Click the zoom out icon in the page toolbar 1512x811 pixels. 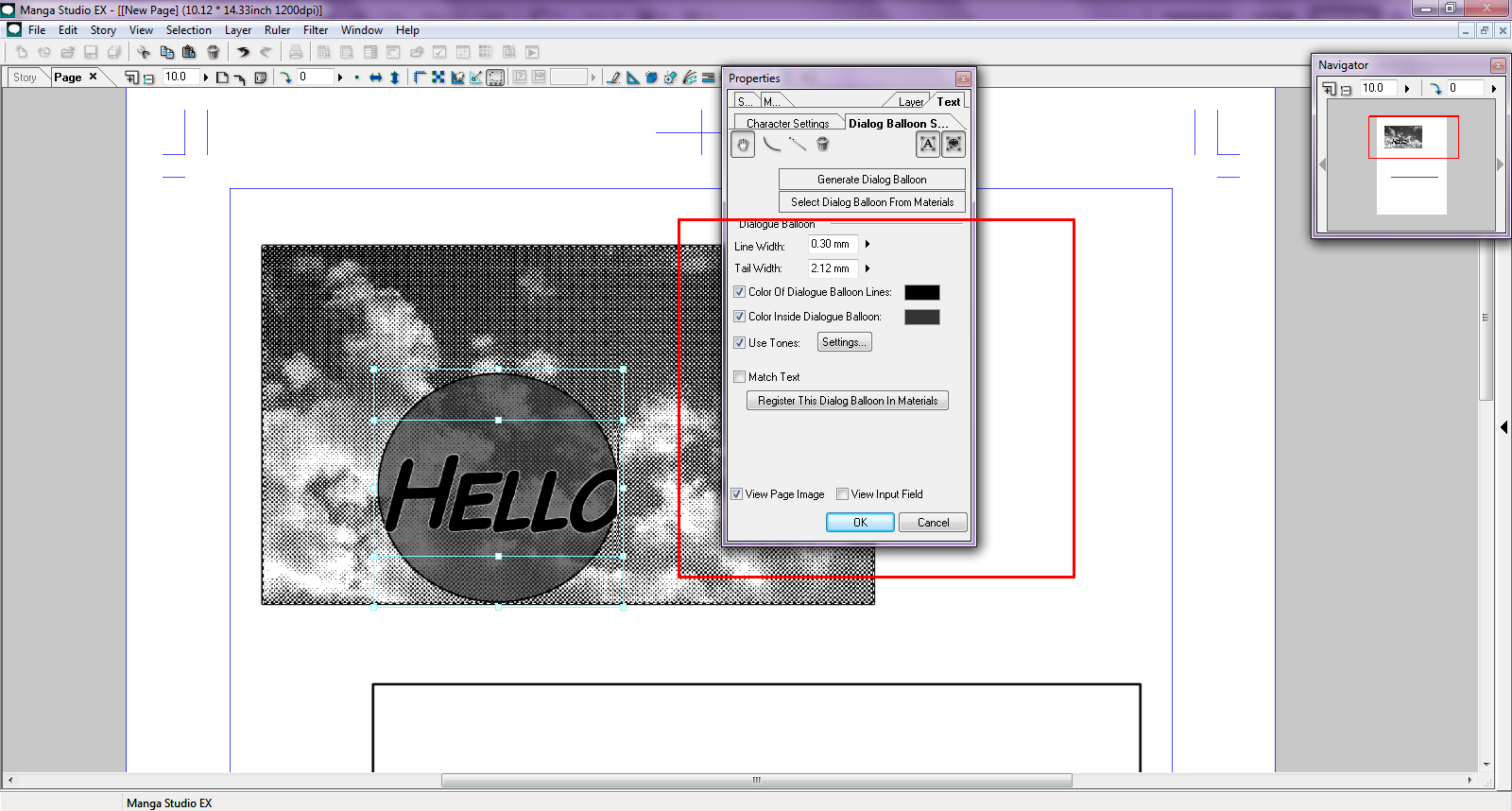[148, 78]
